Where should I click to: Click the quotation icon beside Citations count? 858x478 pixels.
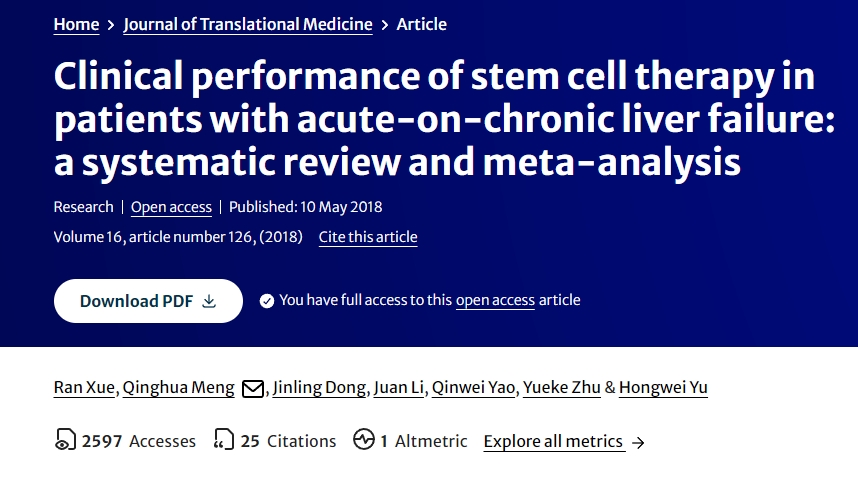[224, 441]
